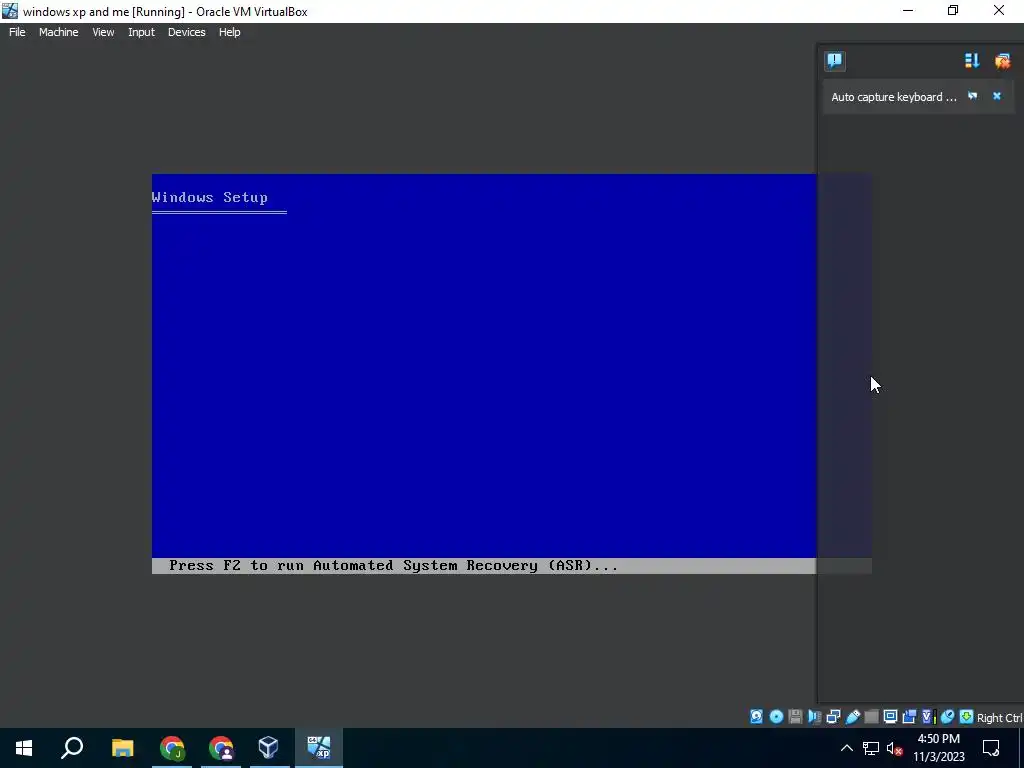Close the VirtualBox VM window
1024x768 pixels.
tap(999, 10)
